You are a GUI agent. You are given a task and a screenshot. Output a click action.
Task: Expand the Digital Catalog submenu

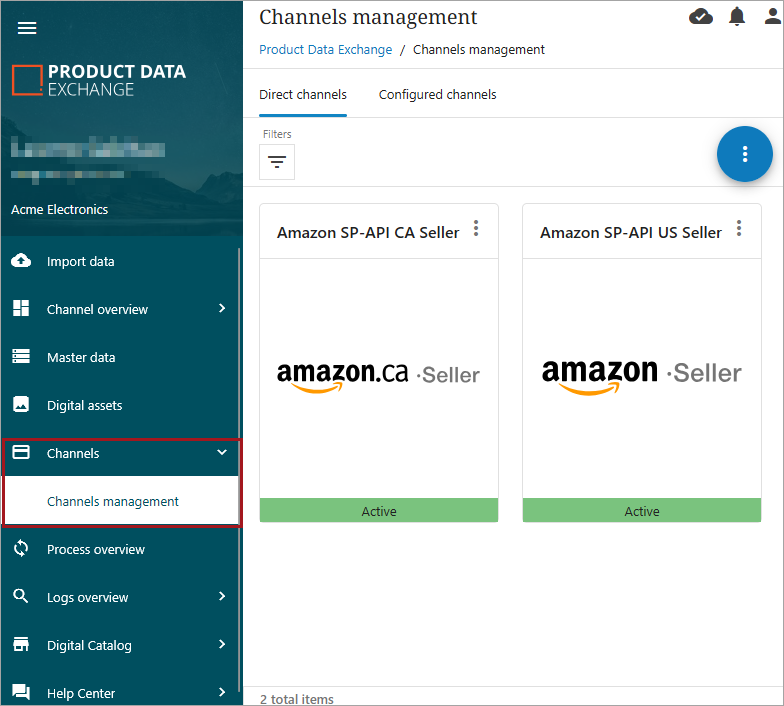(222, 645)
